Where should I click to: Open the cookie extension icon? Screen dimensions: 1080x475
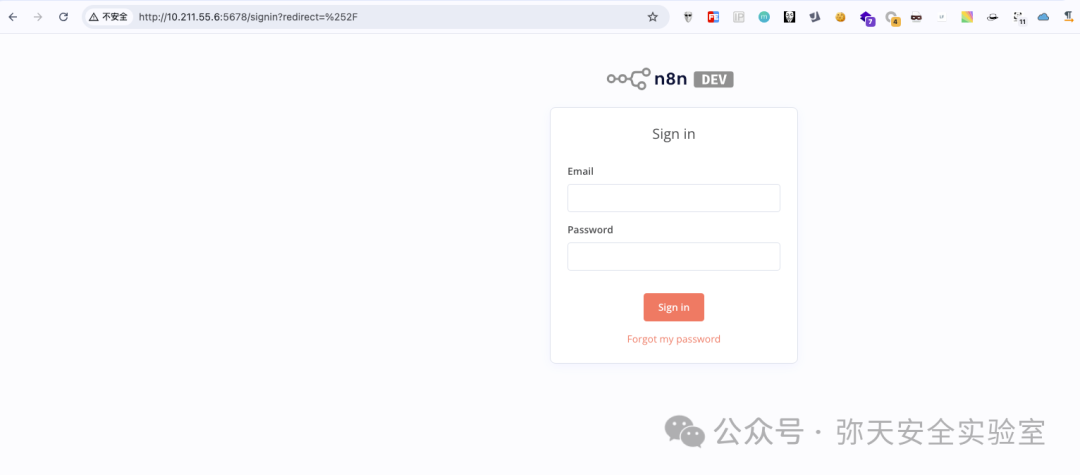coord(840,17)
